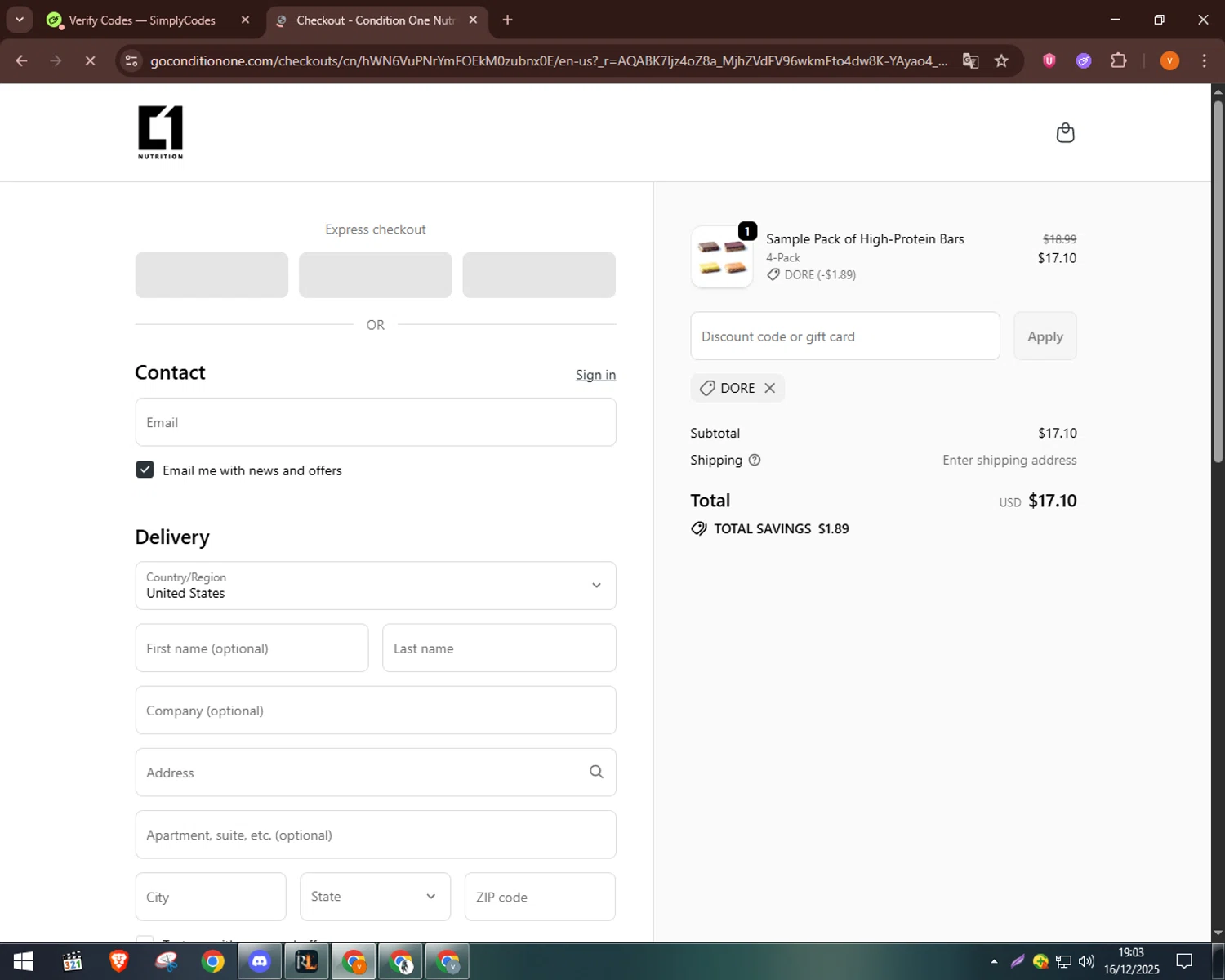
Task: Click the translate page icon
Action: click(x=970, y=60)
